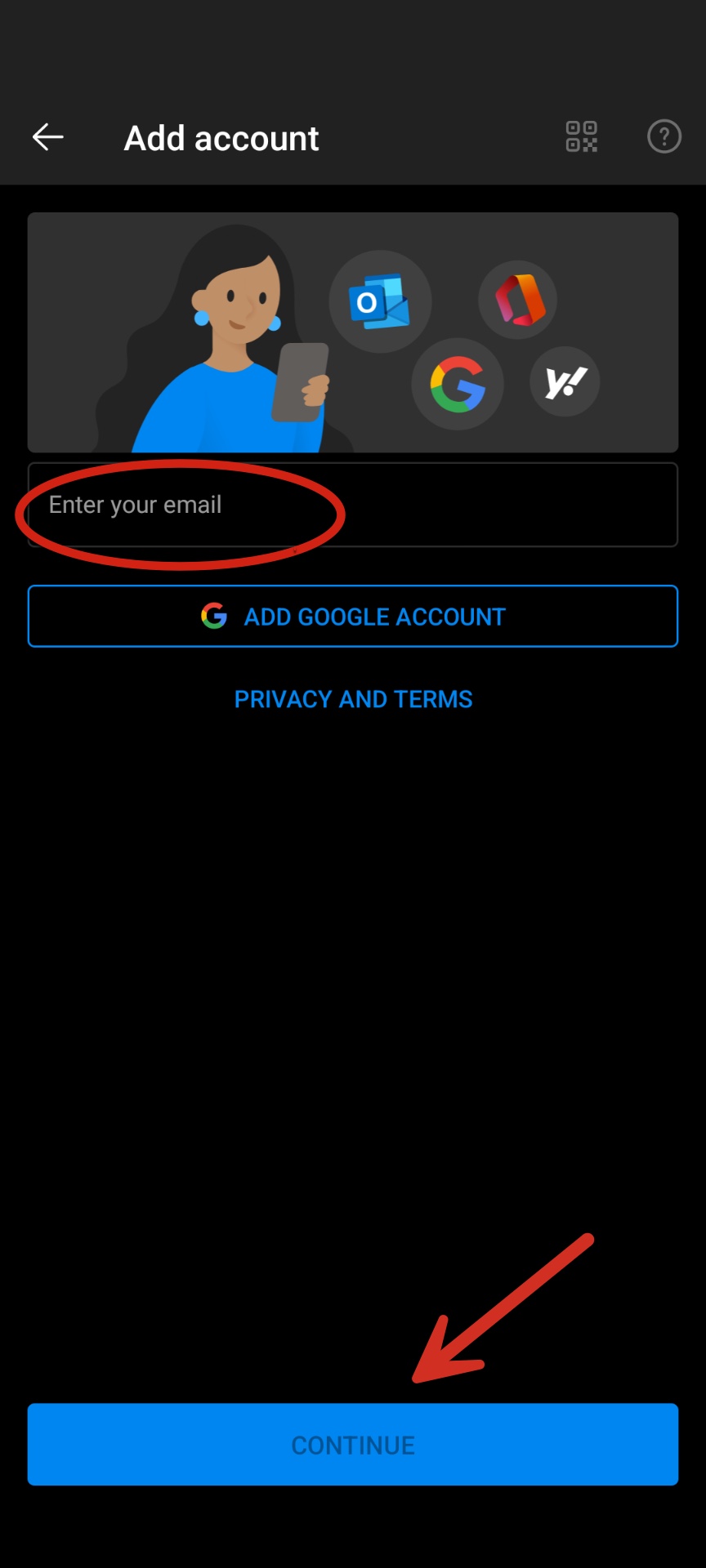
Task: Open the QR code scanner icon
Action: pyautogui.click(x=582, y=136)
